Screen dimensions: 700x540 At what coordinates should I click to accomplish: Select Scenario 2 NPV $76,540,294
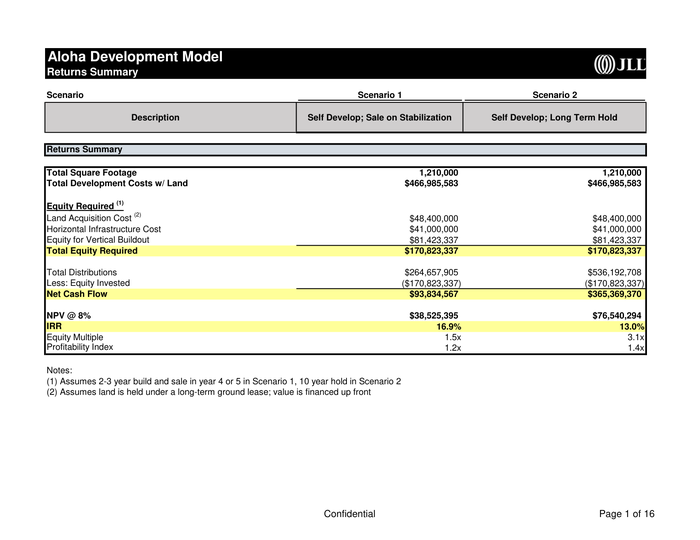pyautogui.click(x=617, y=316)
